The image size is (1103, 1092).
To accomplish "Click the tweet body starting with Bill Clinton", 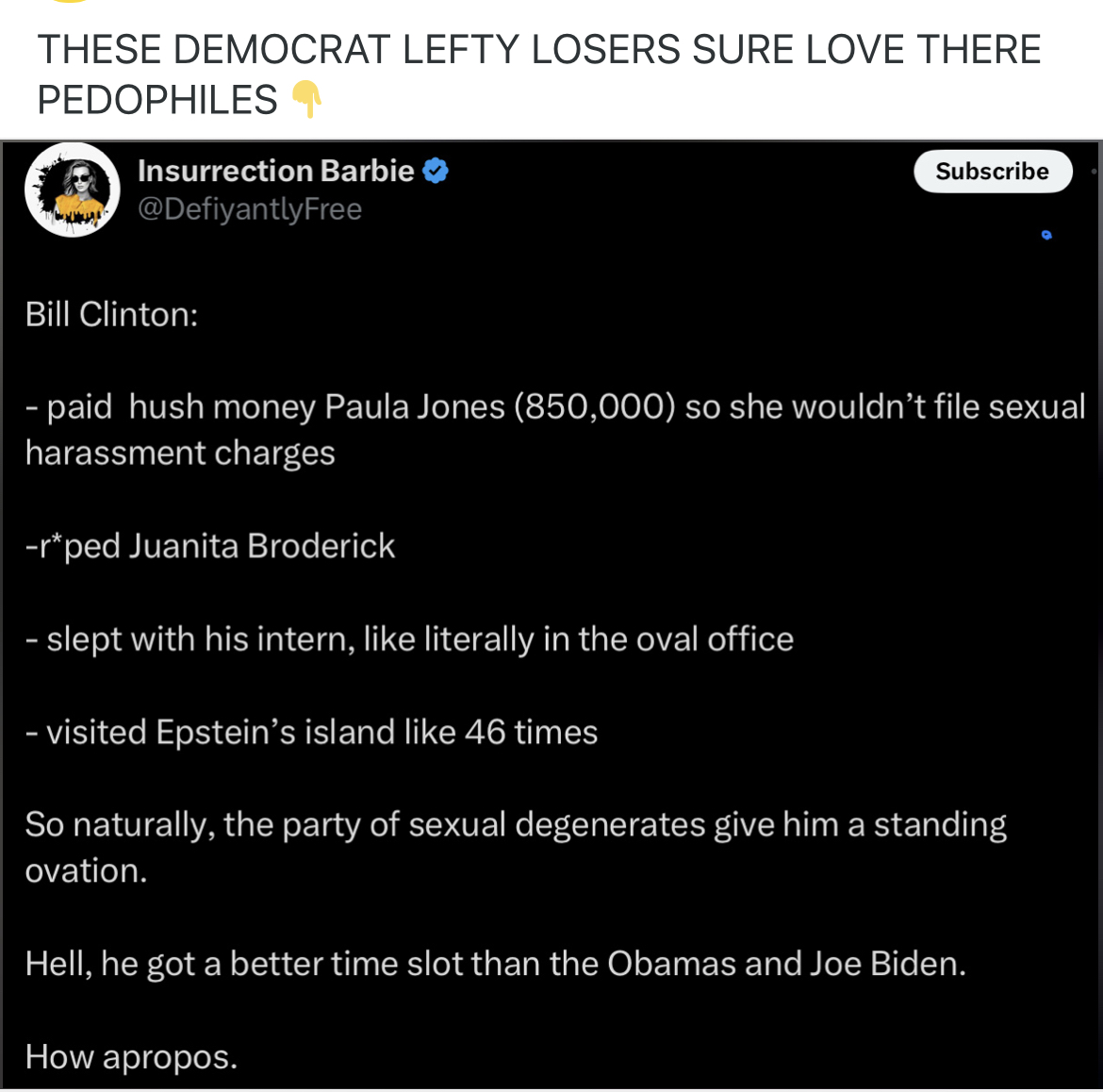I will click(112, 314).
